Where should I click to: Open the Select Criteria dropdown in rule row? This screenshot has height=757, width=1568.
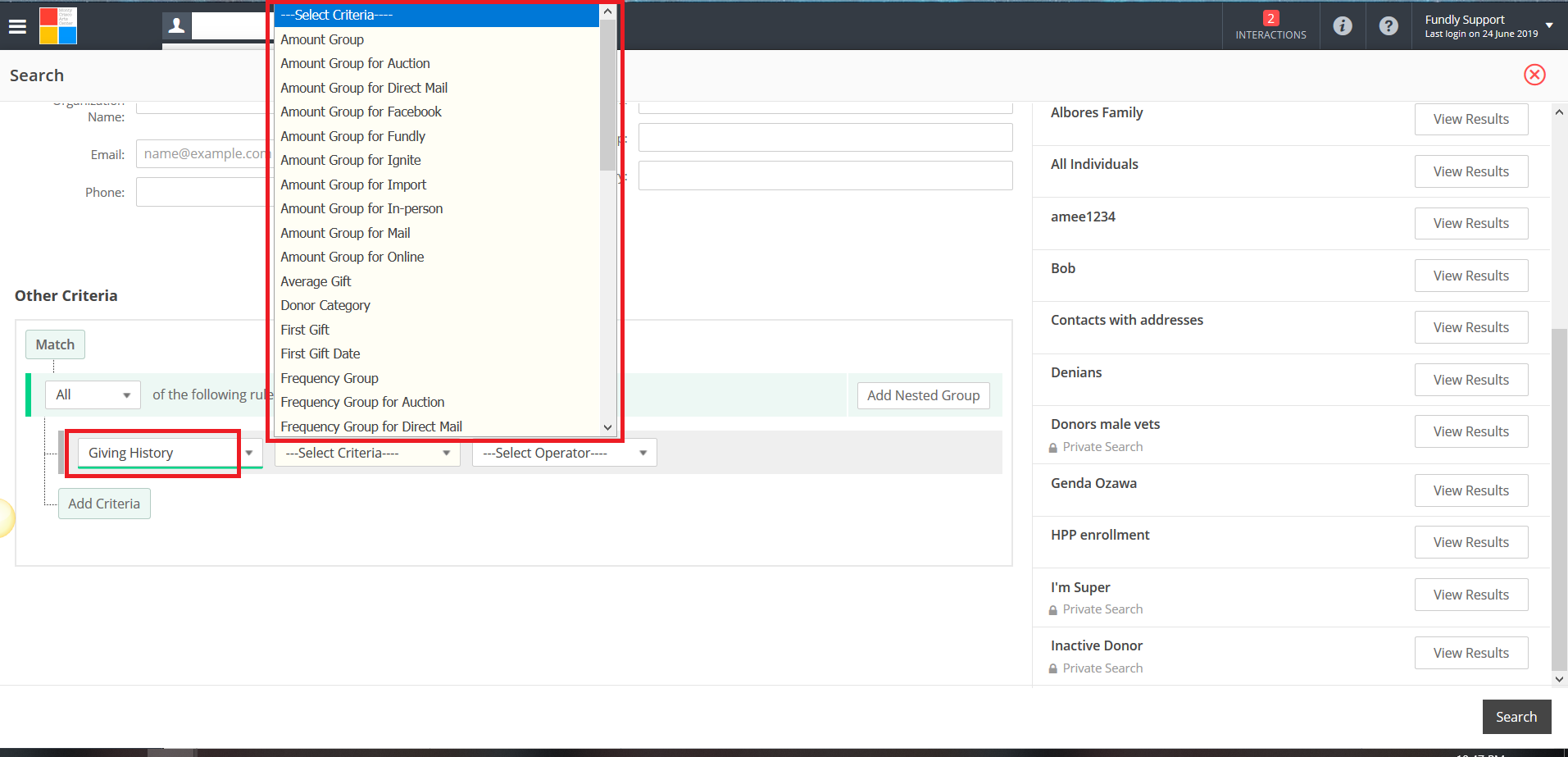coord(367,453)
